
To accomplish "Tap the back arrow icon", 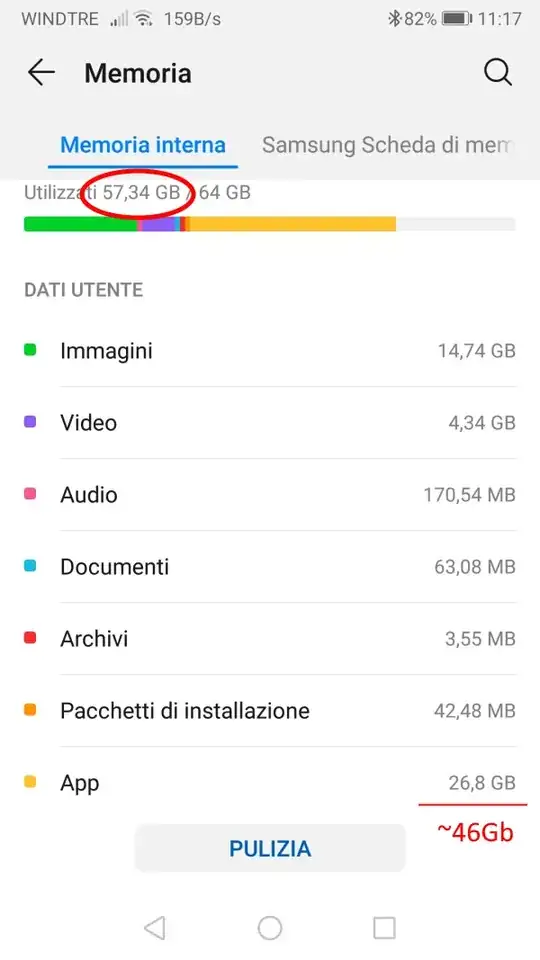I will click(41, 73).
